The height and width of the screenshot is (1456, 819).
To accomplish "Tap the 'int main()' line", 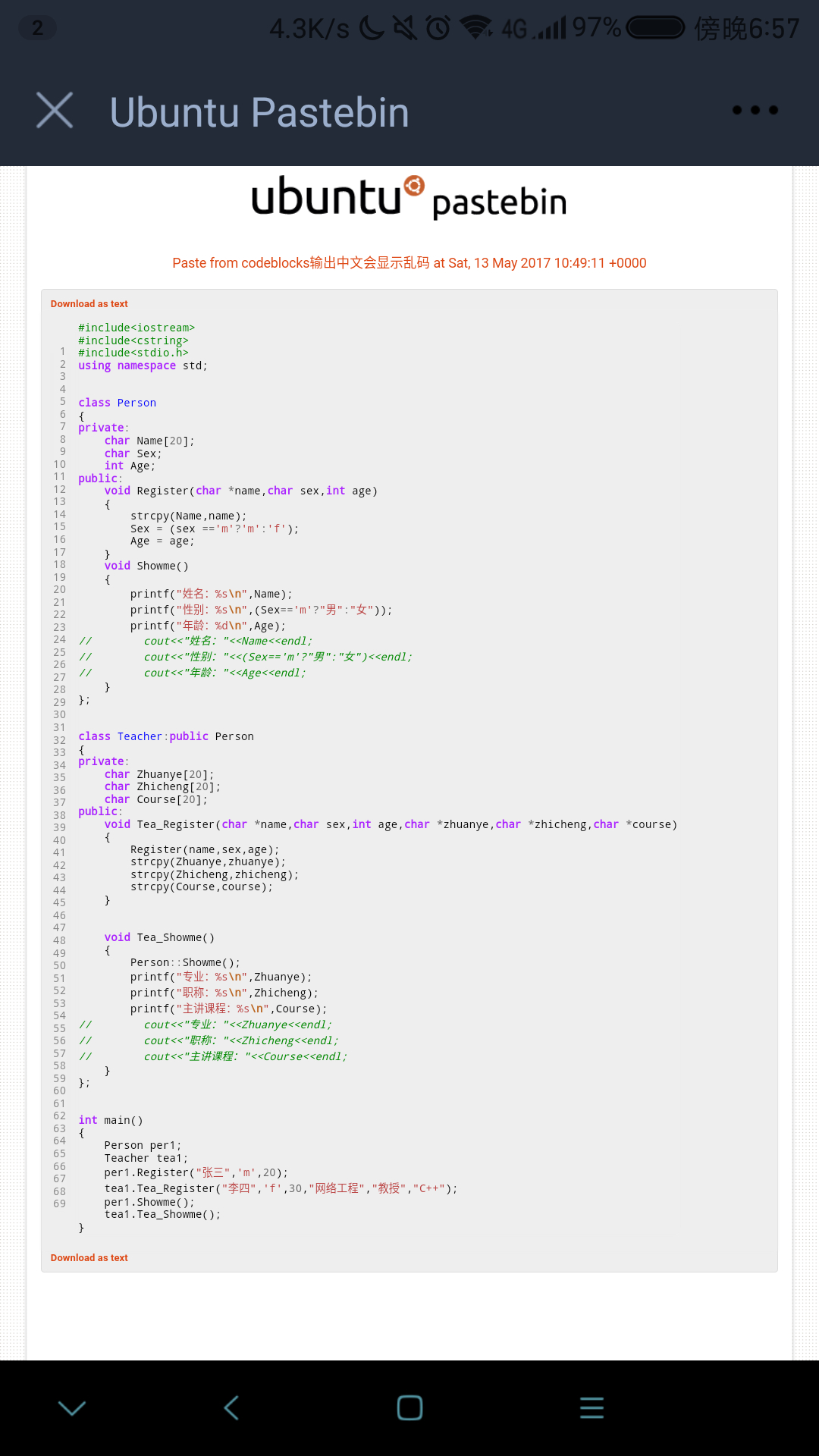I will pyautogui.click(x=111, y=1120).
